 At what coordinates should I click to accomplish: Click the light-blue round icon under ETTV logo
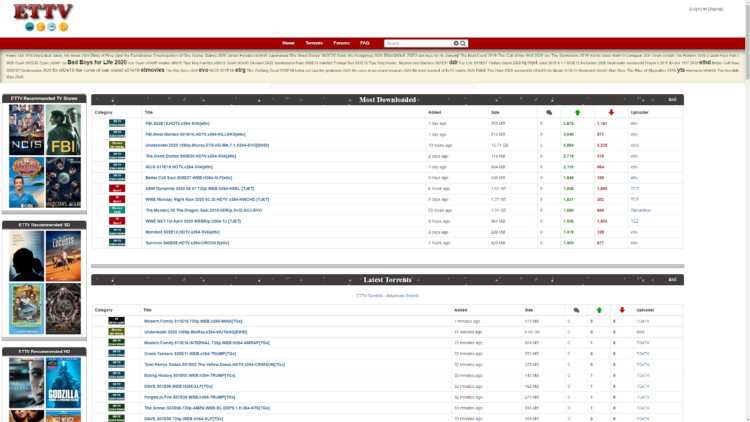(x=52, y=27)
